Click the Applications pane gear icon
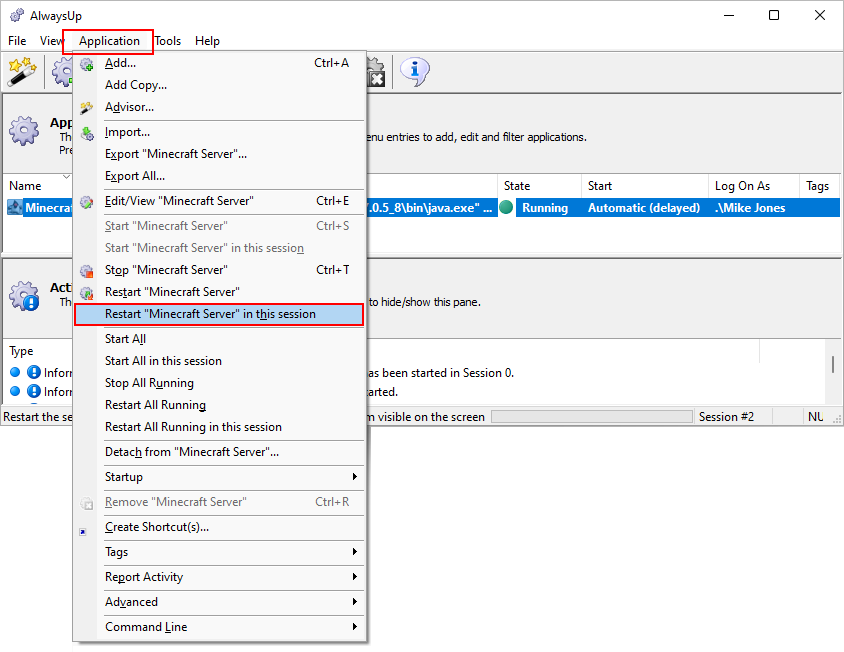 tap(24, 130)
